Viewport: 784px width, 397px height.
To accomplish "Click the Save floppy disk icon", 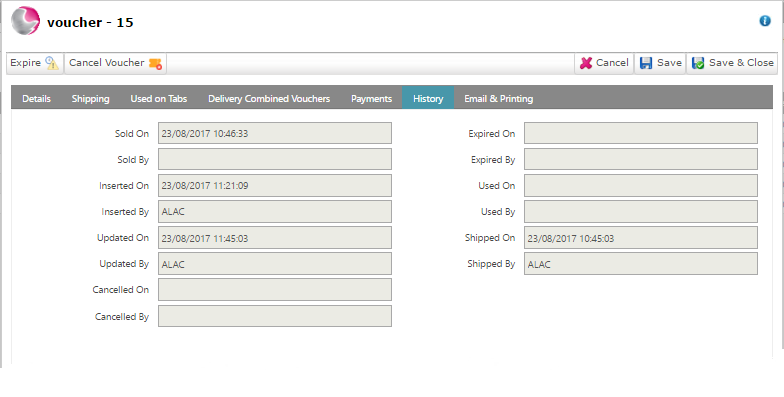I will click(x=646, y=63).
